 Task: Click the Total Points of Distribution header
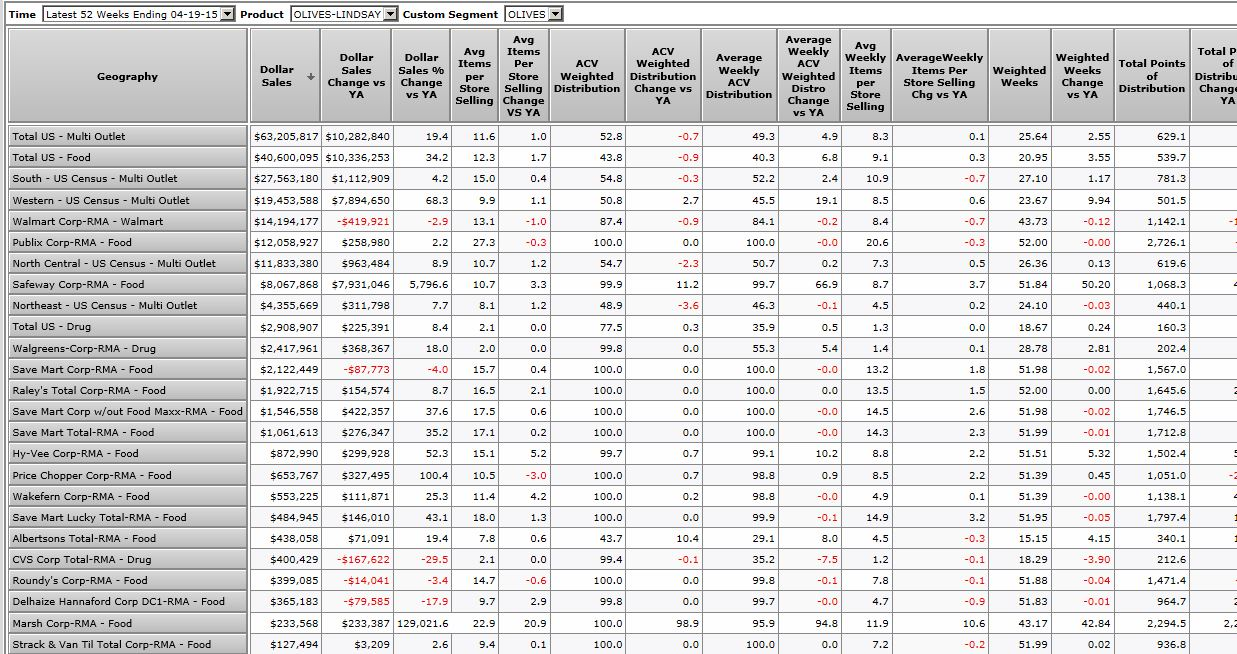point(1151,77)
